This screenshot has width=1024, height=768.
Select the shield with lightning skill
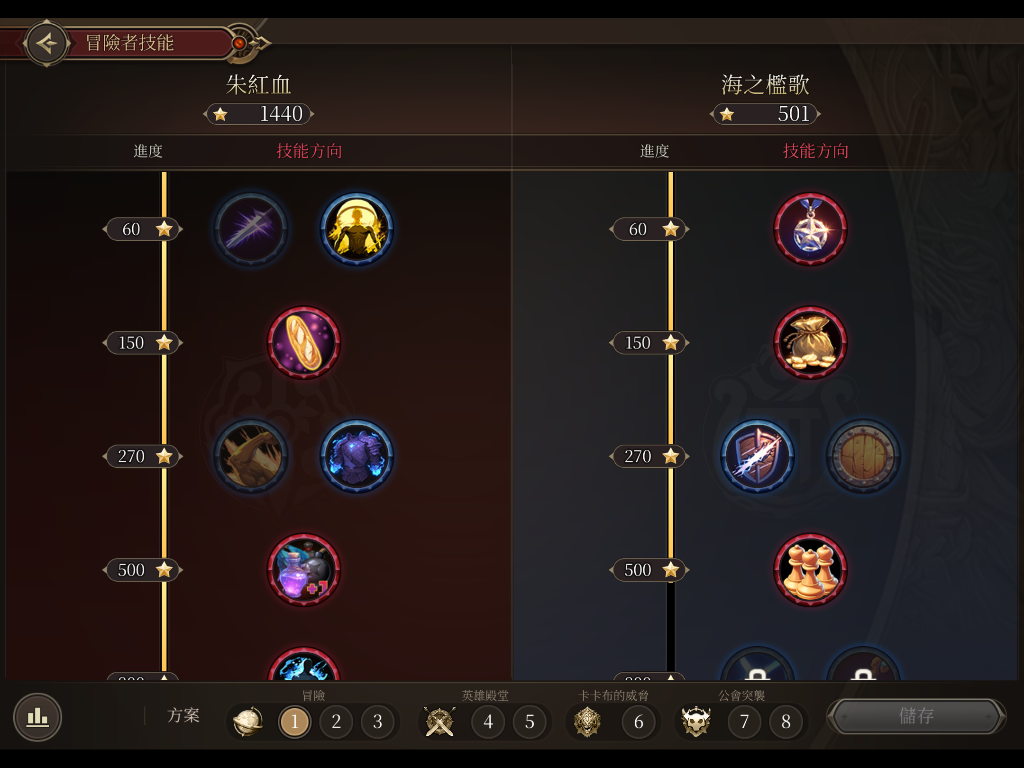click(758, 456)
